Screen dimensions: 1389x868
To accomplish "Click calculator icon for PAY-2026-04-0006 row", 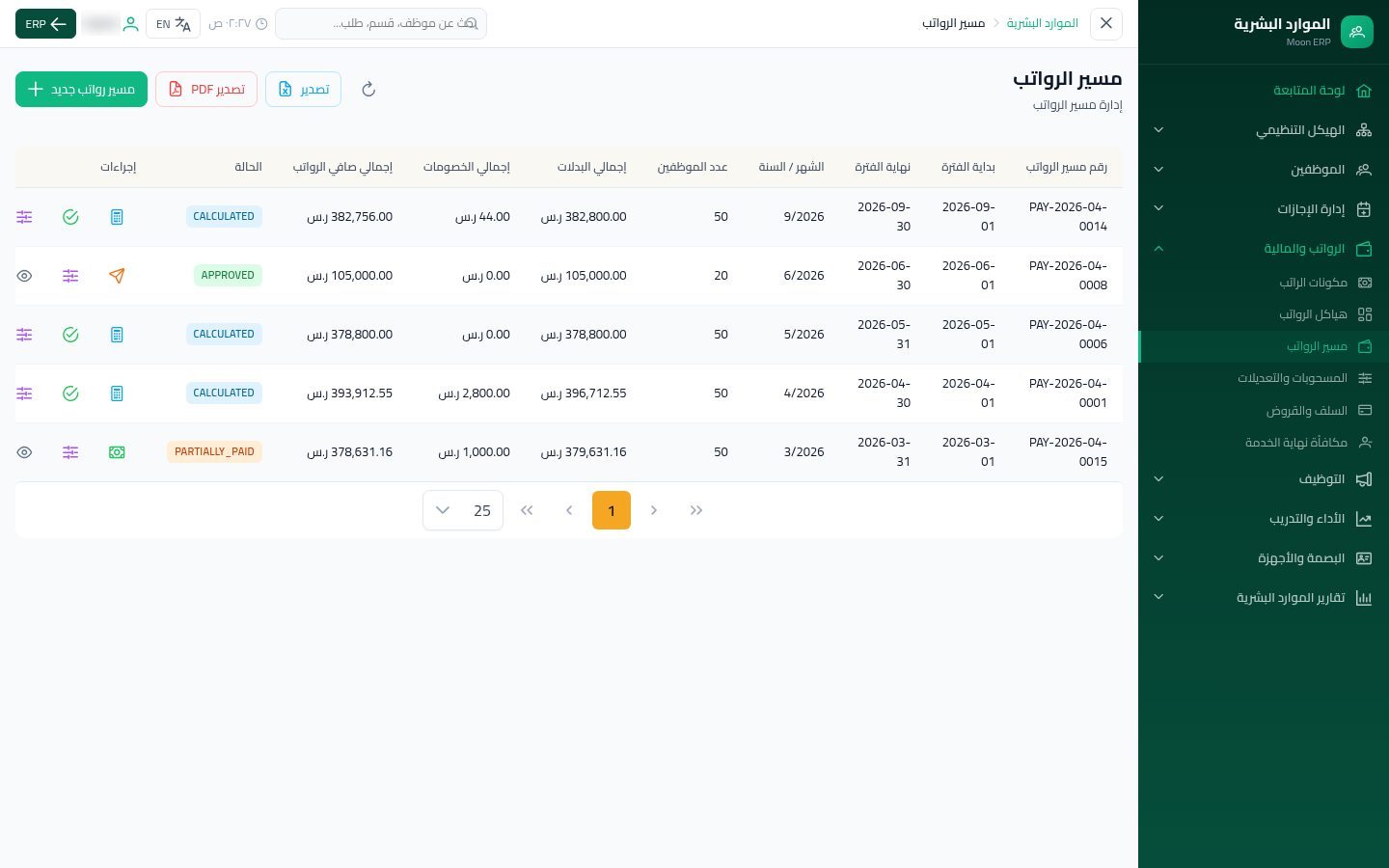I will pos(117,335).
